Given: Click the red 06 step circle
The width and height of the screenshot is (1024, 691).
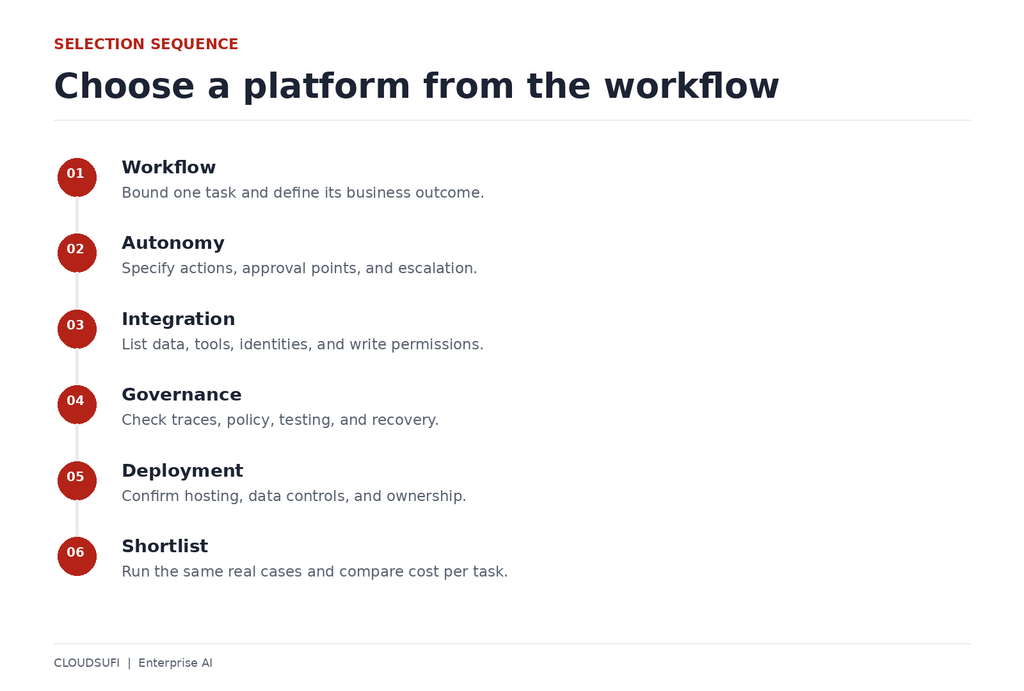Looking at the screenshot, I should coord(77,556).
